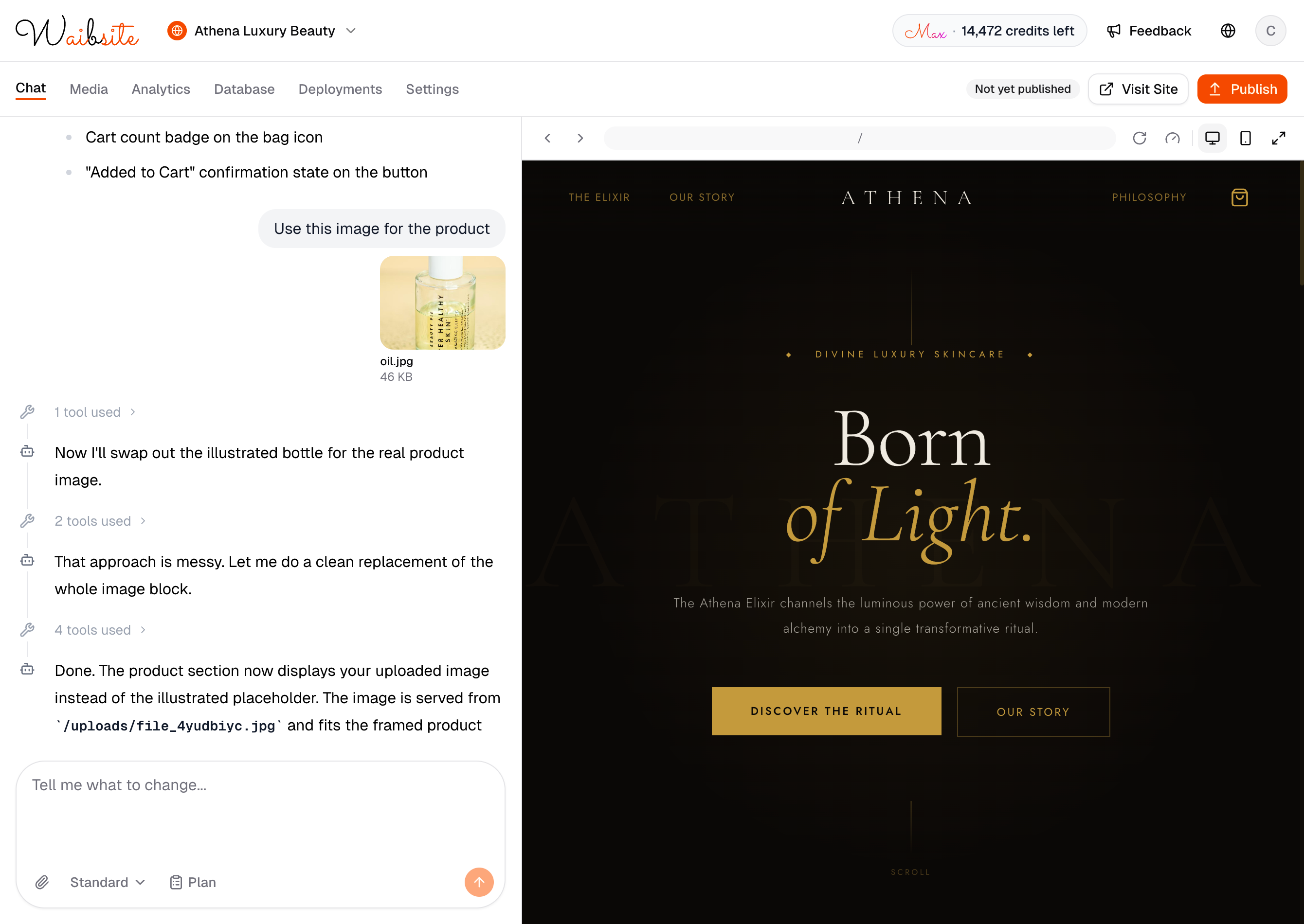The image size is (1304, 924).
Task: Switch to the Media tab
Action: coord(89,89)
